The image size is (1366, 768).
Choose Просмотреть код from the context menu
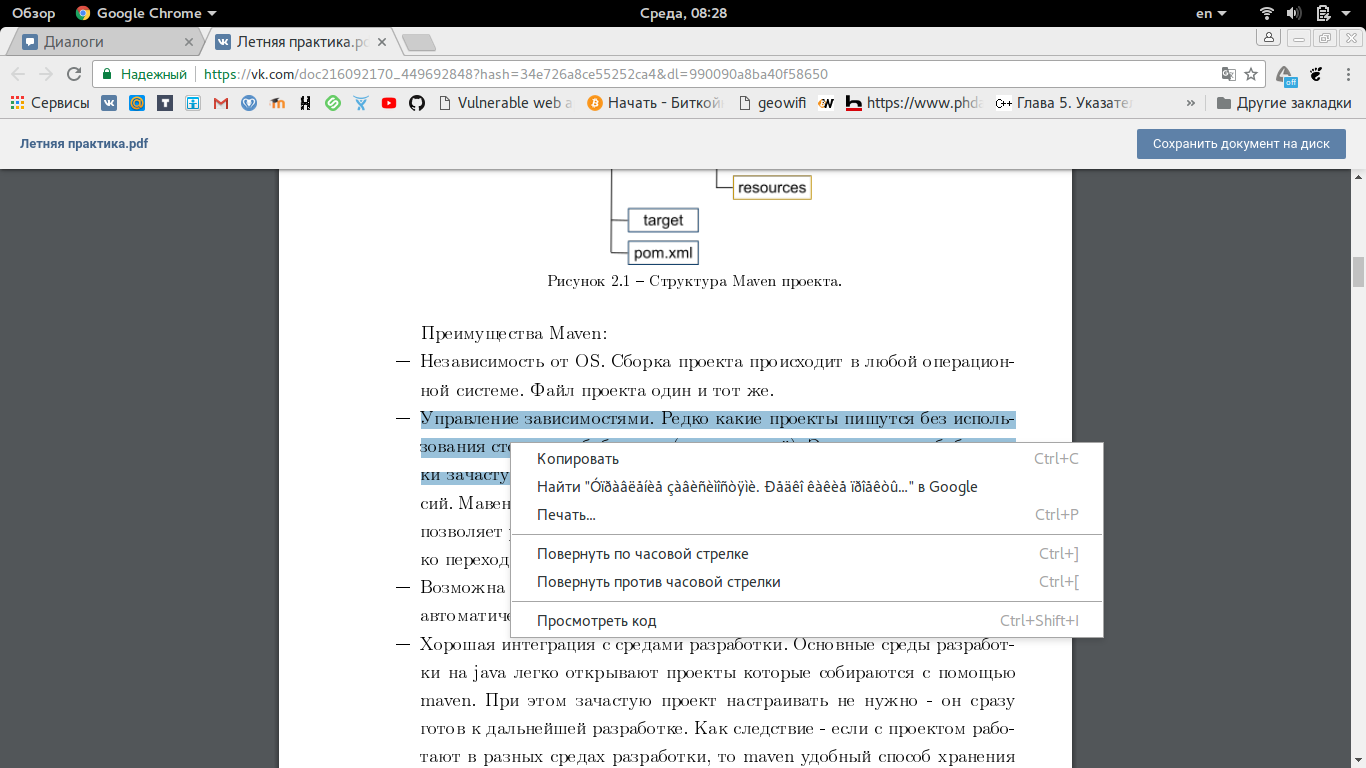pos(806,621)
